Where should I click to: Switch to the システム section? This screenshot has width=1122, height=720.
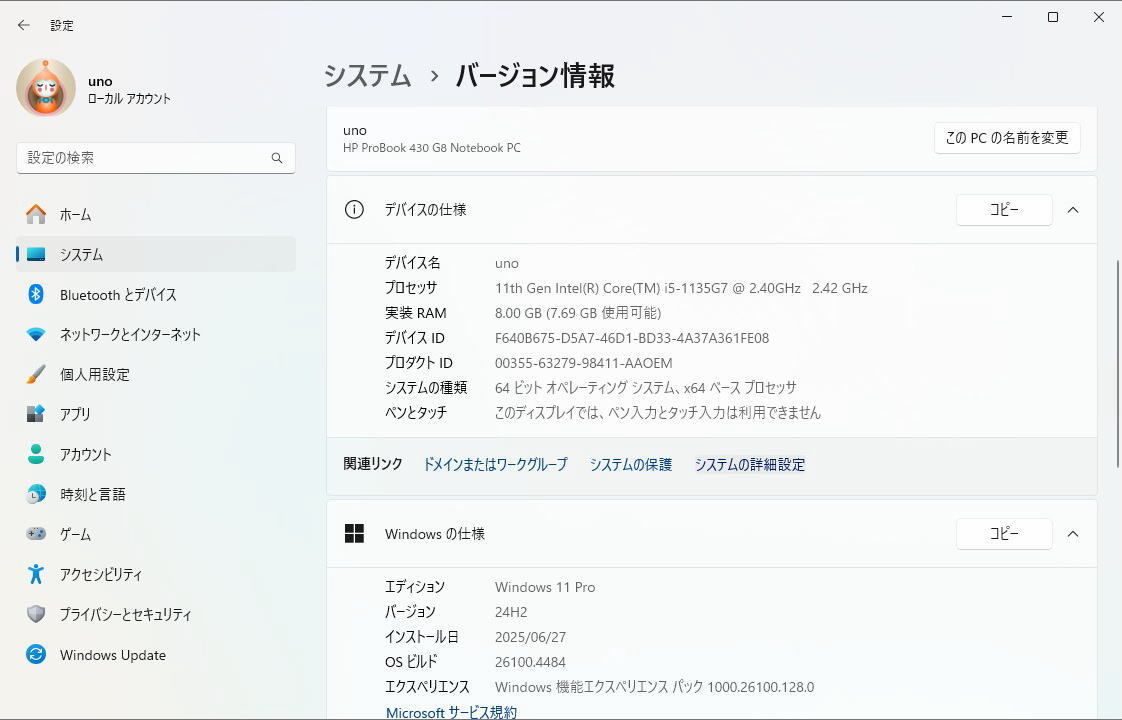coord(80,254)
